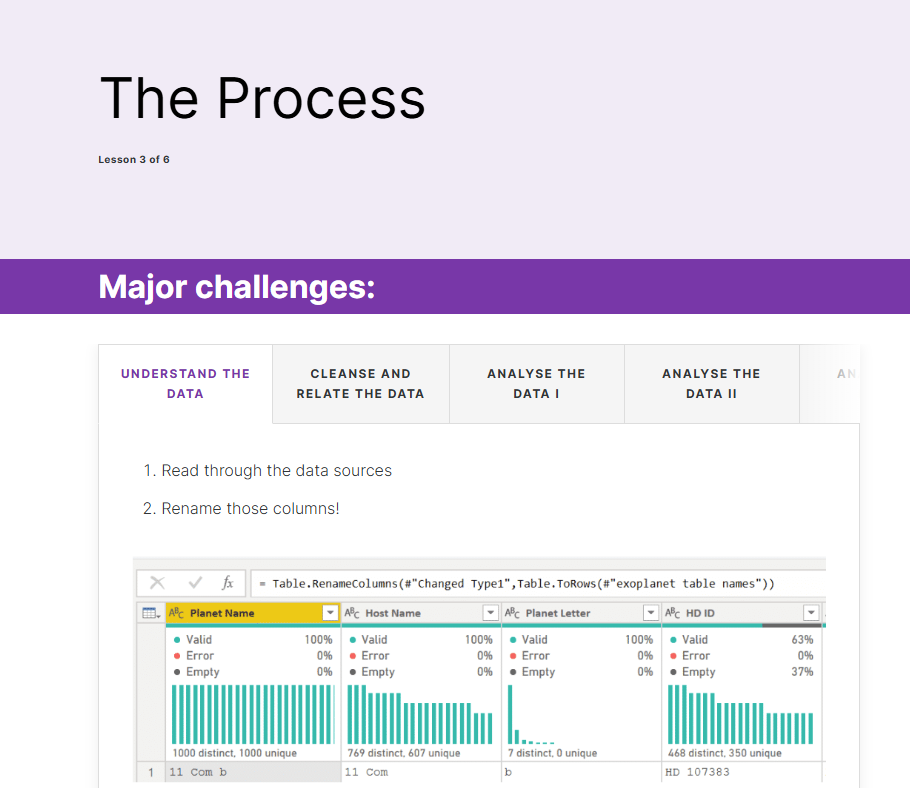The width and height of the screenshot is (910, 788).
Task: Click into the Table.RenameColumns formula field
Action: pos(538,583)
